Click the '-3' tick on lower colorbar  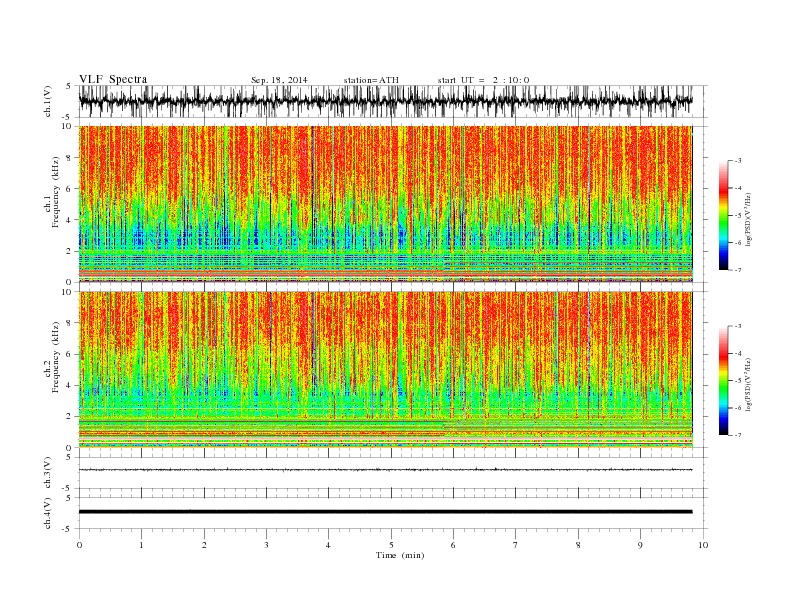[x=737, y=326]
